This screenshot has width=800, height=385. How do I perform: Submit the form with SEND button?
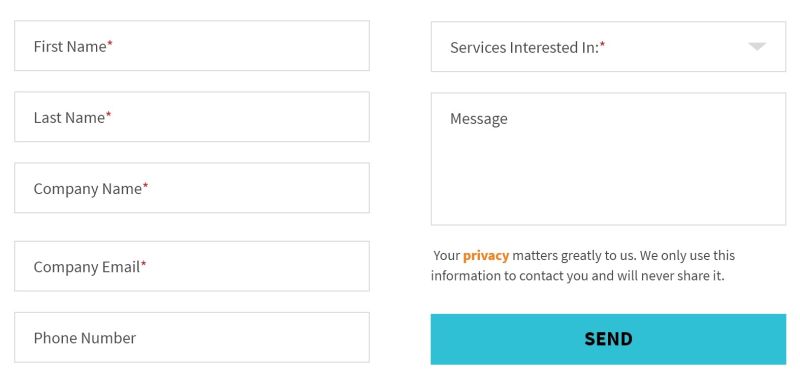pyautogui.click(x=608, y=339)
